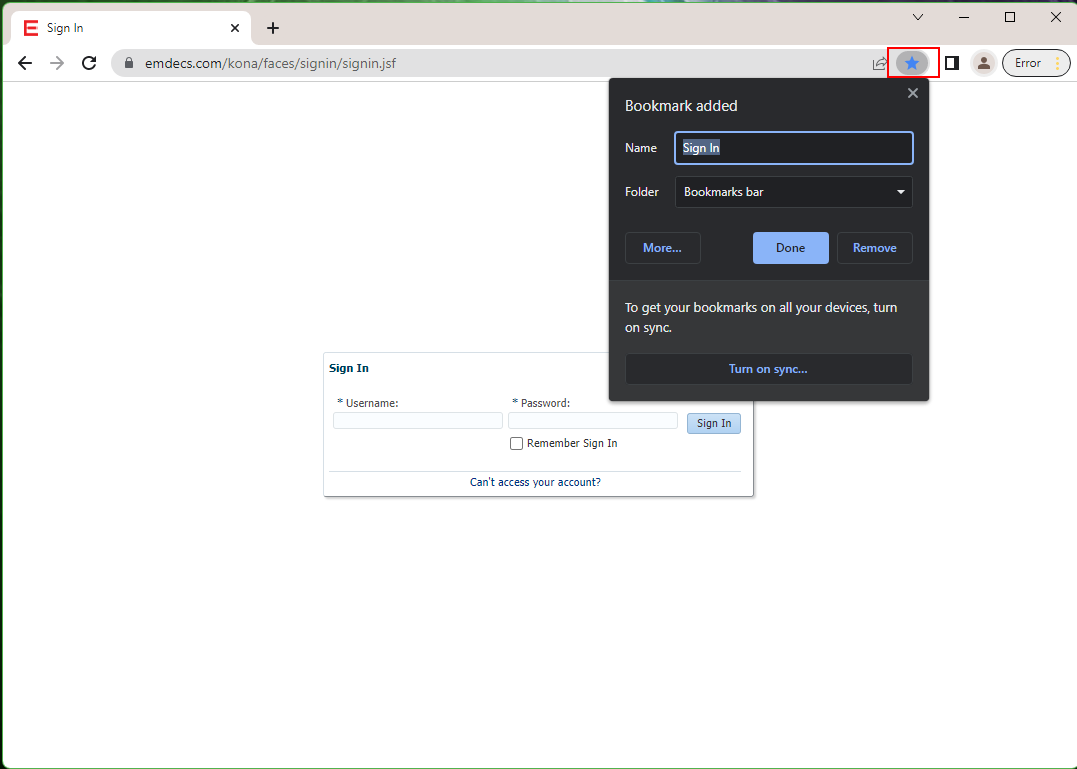Remove the bookmark
1077x769 pixels.
(874, 248)
